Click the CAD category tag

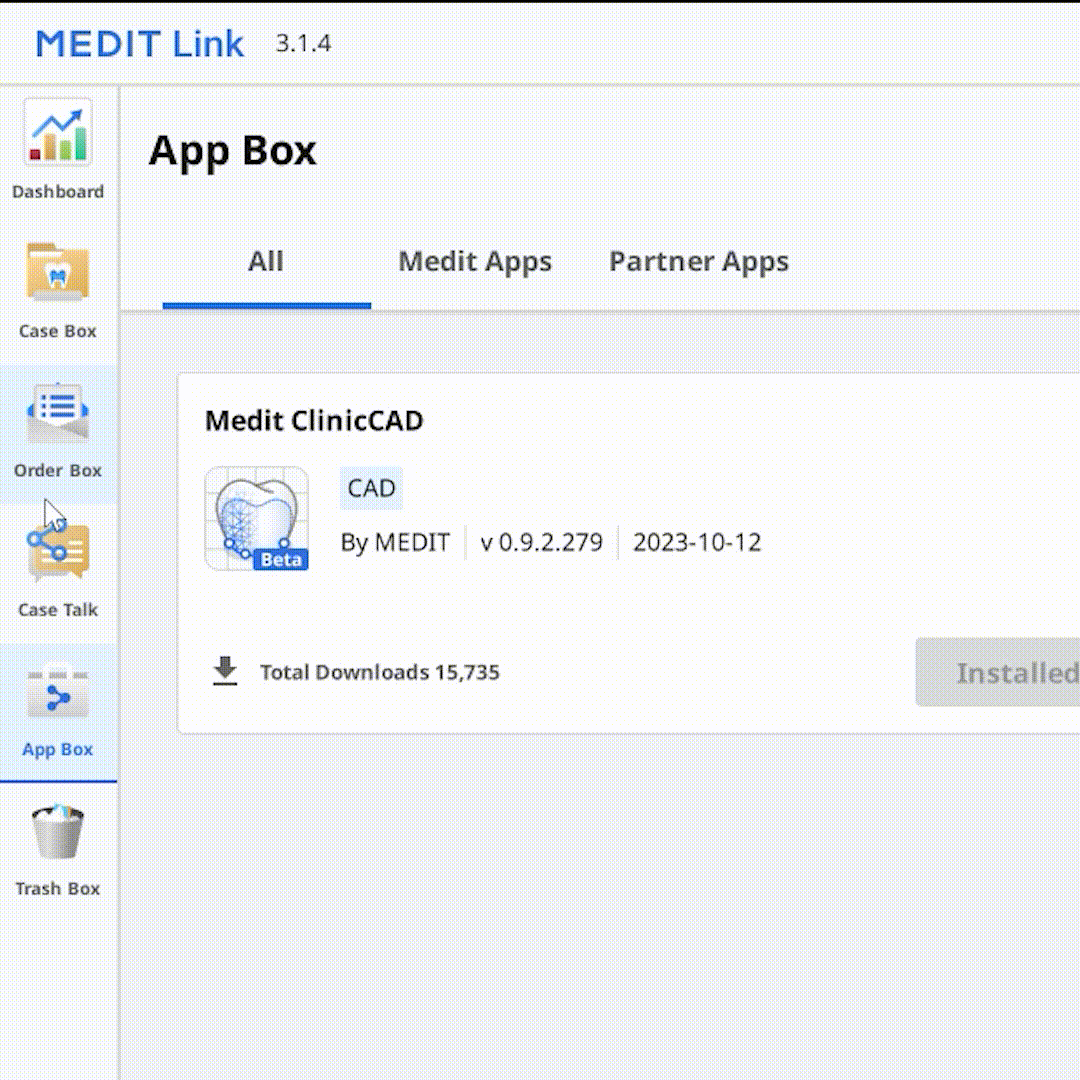tap(371, 488)
